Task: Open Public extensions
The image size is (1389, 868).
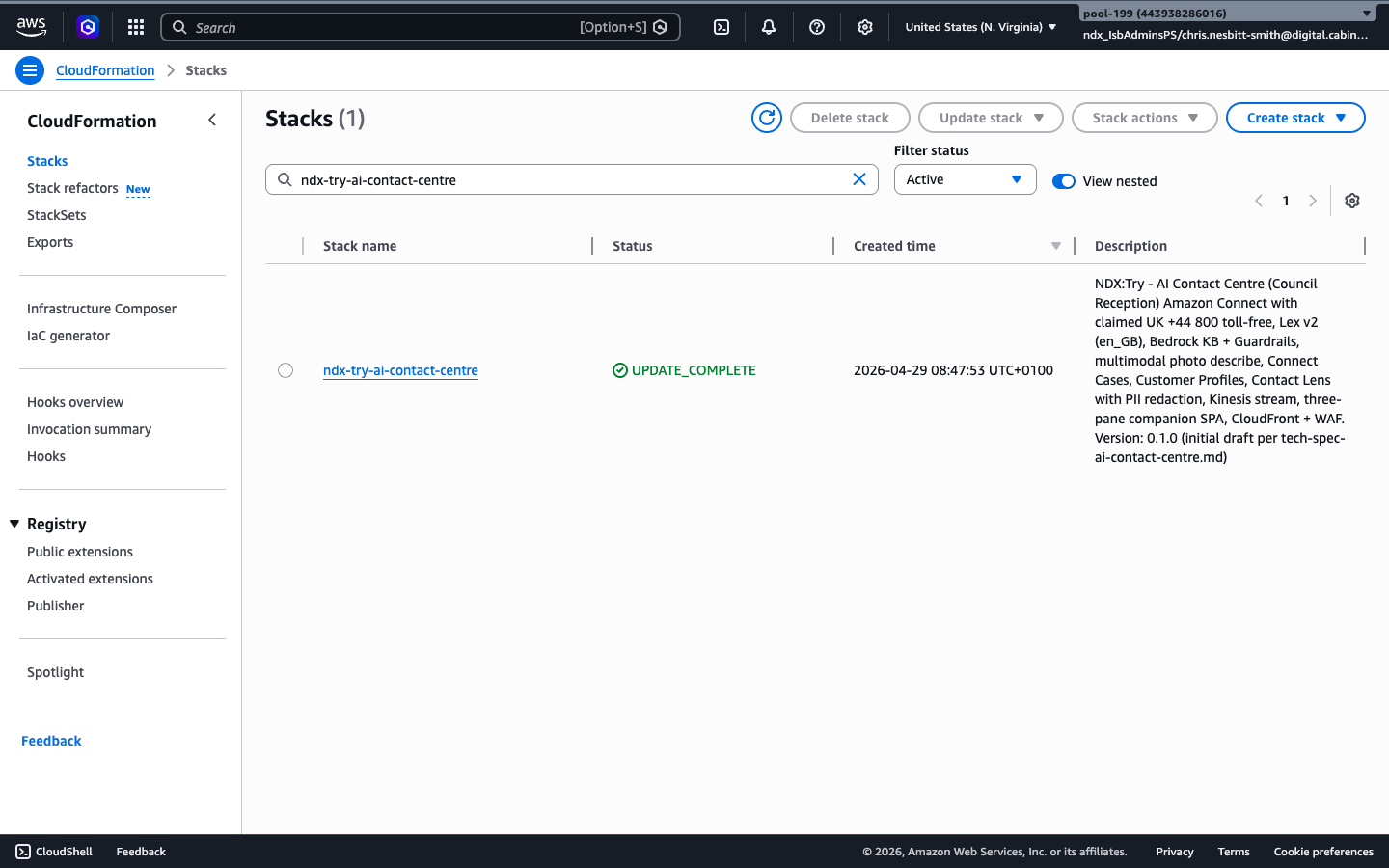Action: point(80,552)
